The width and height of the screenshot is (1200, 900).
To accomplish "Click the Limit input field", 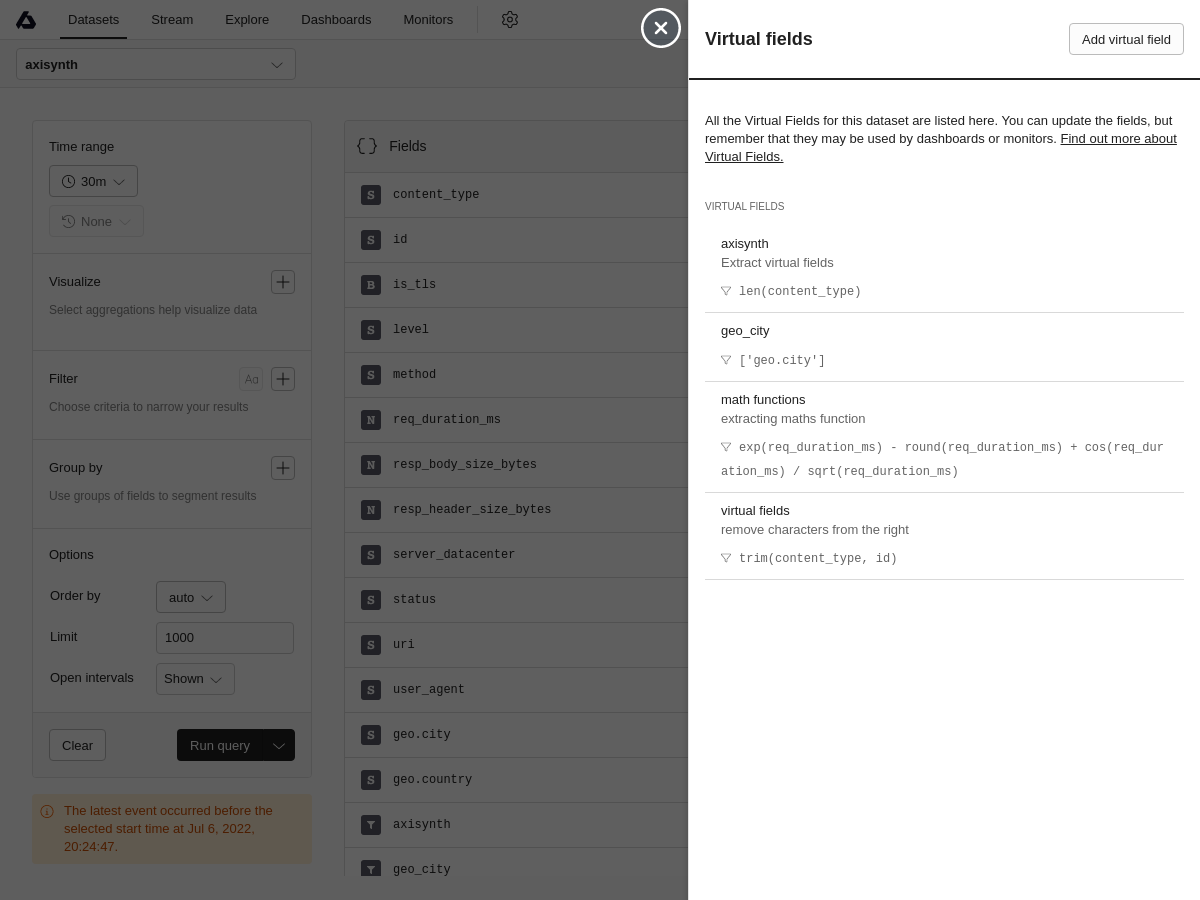I will coord(225,638).
